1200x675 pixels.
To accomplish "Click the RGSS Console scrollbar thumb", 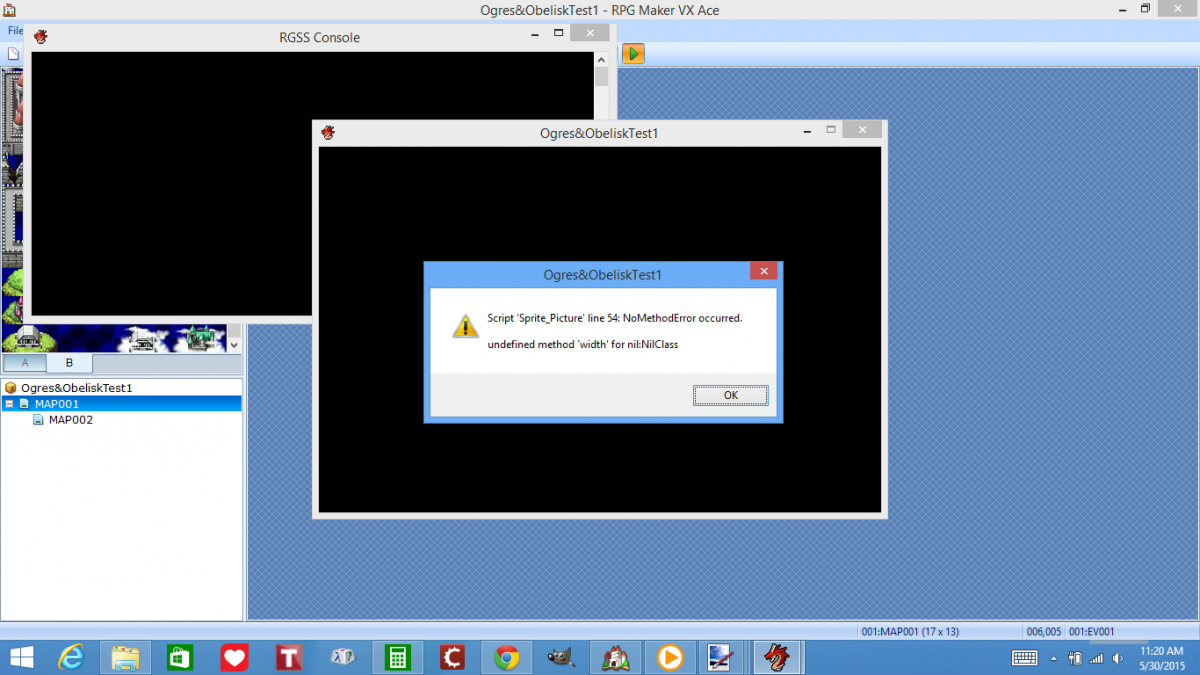I will (601, 77).
